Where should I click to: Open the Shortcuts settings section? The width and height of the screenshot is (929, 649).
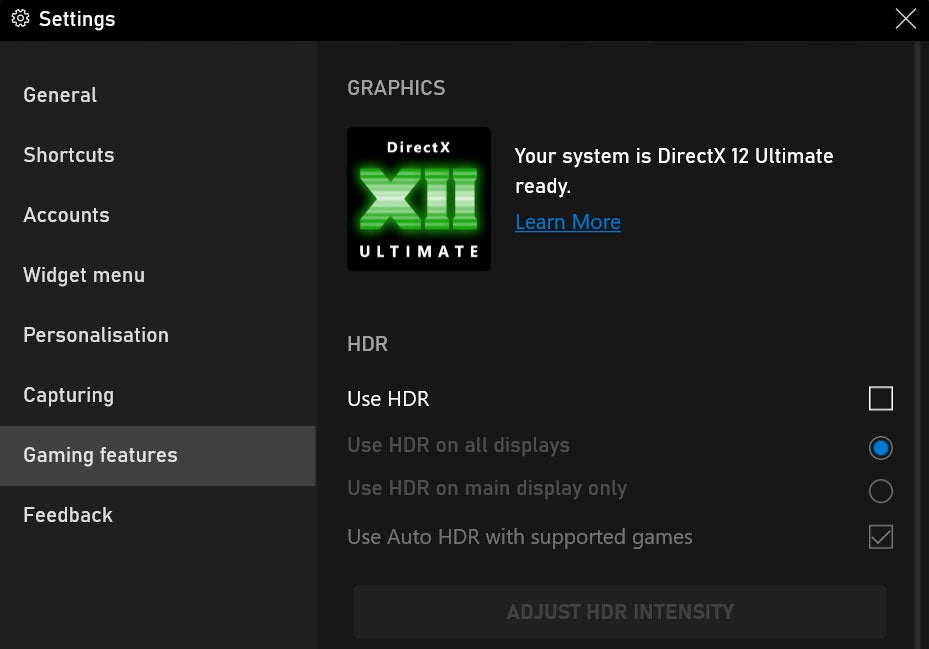tap(68, 155)
